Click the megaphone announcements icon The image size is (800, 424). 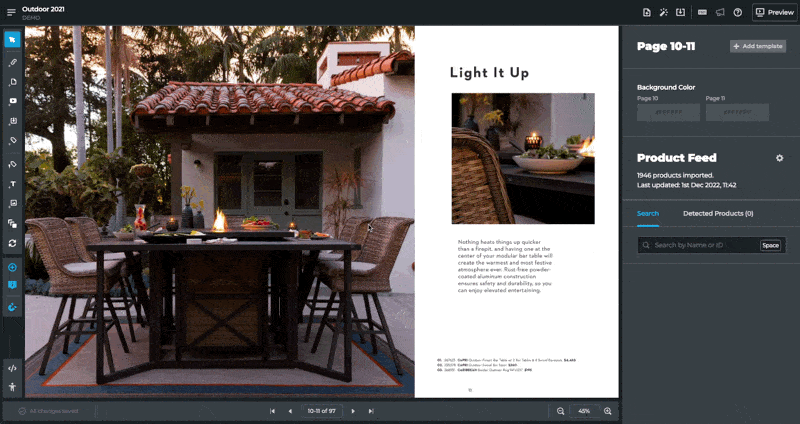(720, 12)
